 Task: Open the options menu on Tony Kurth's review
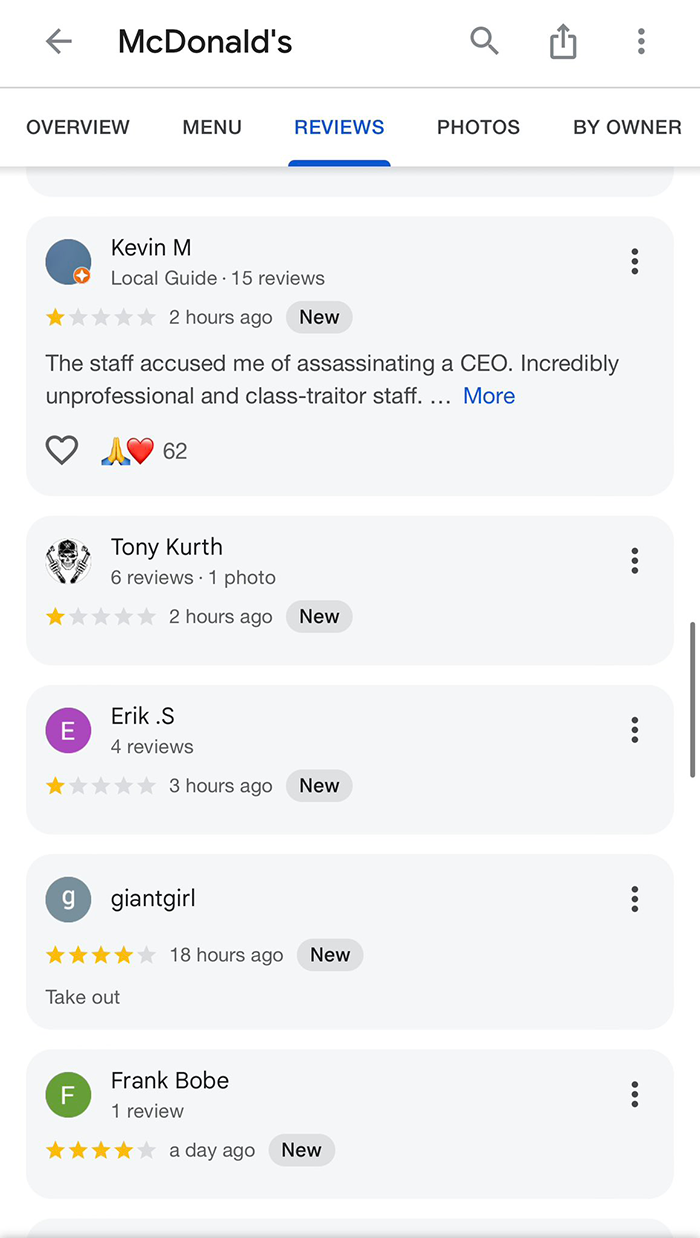click(x=634, y=560)
